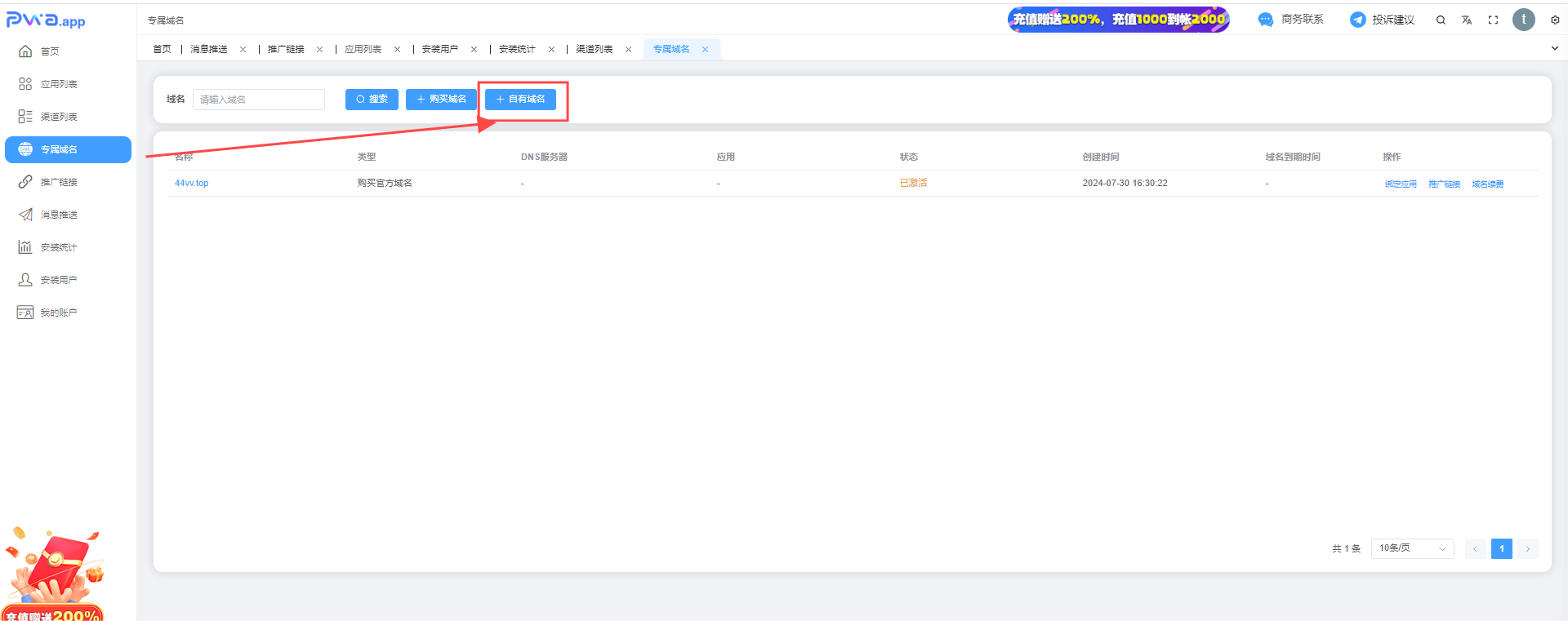Go to 首页 in sidebar

(49, 51)
